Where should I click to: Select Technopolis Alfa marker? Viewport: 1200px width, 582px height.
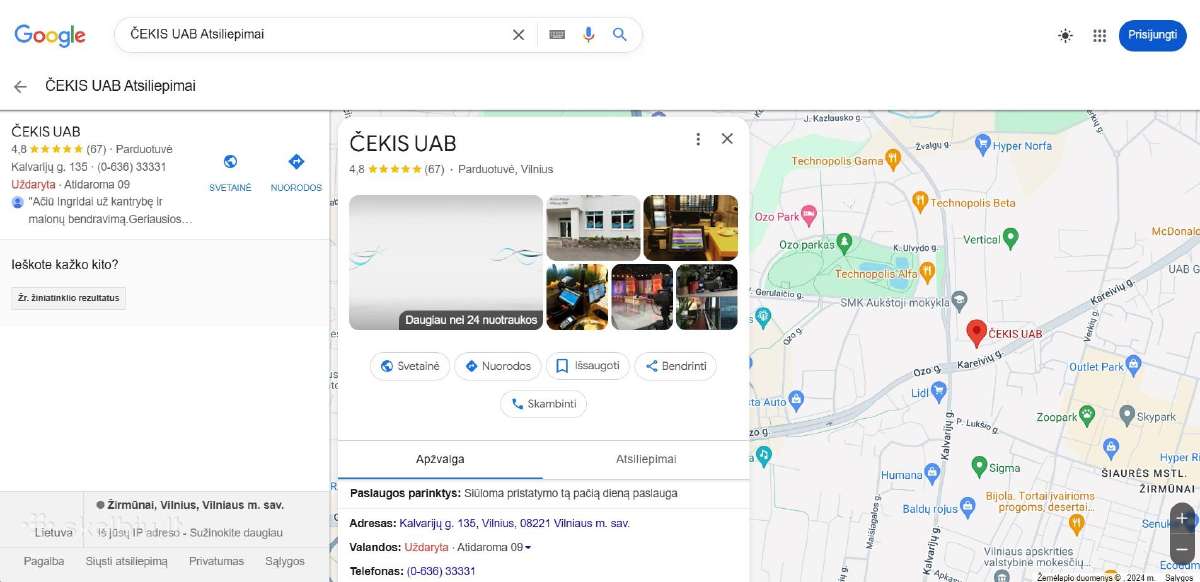927,270
